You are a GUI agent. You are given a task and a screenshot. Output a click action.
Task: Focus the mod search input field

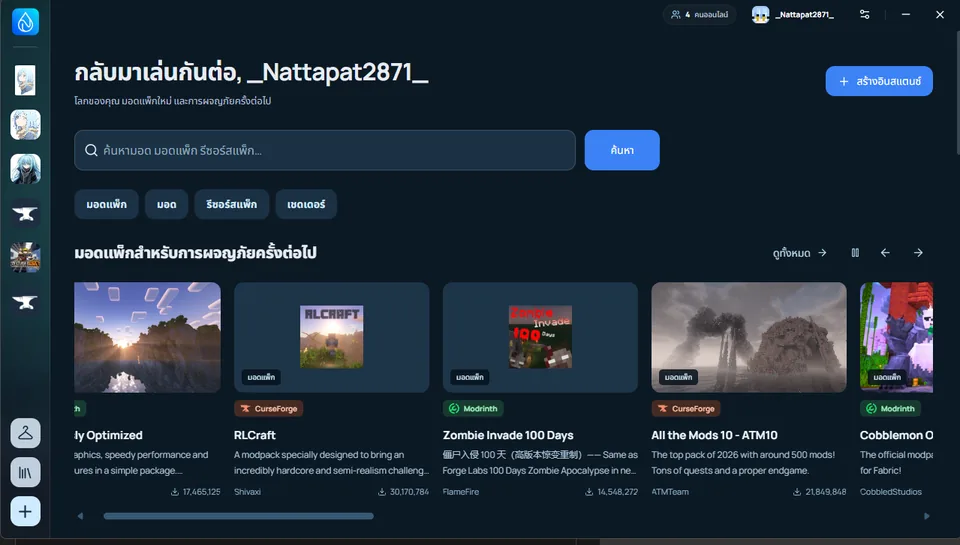pos(324,150)
